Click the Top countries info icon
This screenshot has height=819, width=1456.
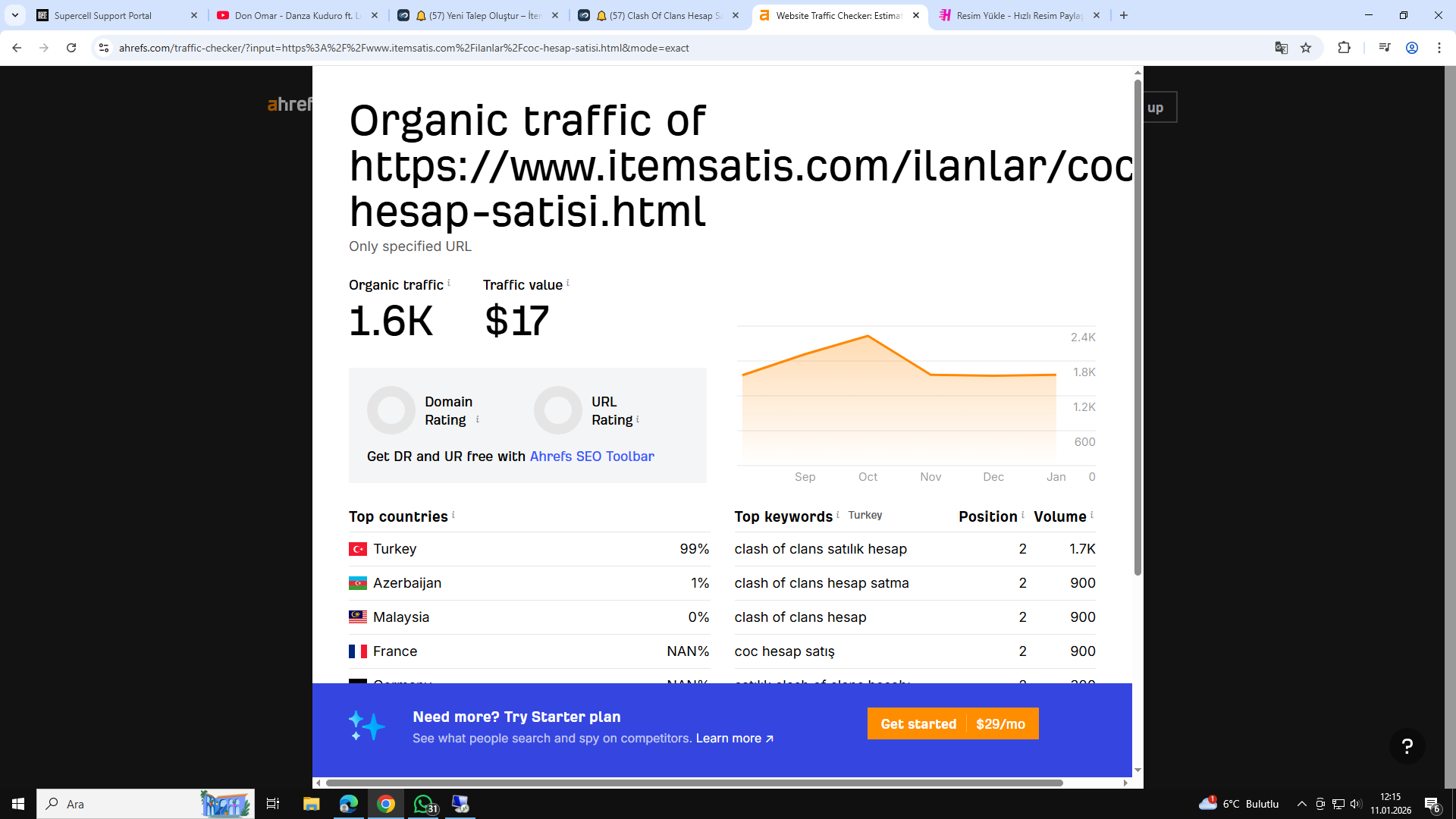click(453, 515)
